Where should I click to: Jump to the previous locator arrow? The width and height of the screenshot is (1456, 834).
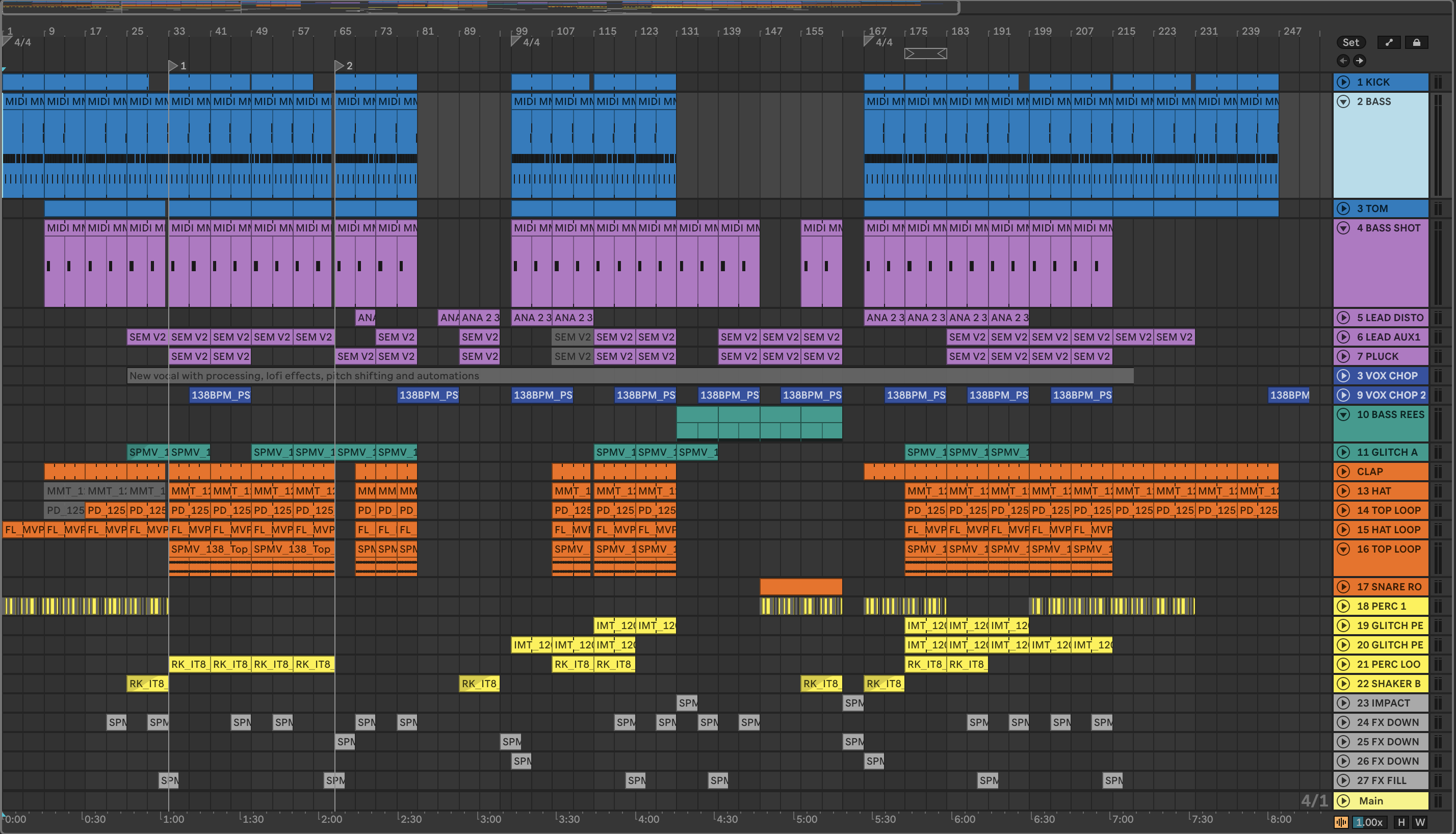click(1343, 61)
